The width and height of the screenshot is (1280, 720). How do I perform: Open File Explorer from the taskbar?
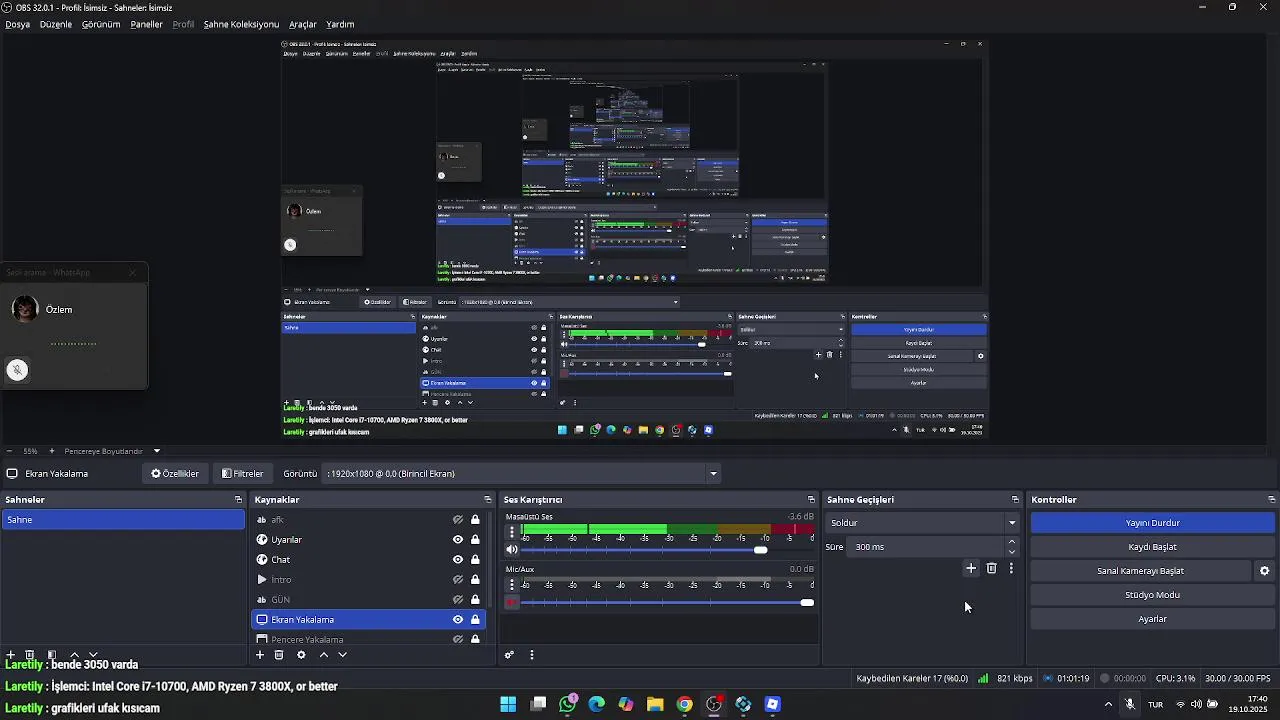pos(655,704)
